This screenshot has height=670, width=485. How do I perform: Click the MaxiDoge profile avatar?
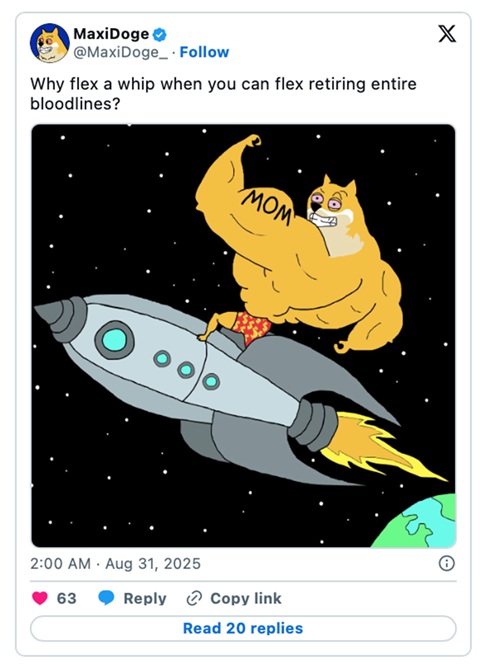click(x=50, y=43)
